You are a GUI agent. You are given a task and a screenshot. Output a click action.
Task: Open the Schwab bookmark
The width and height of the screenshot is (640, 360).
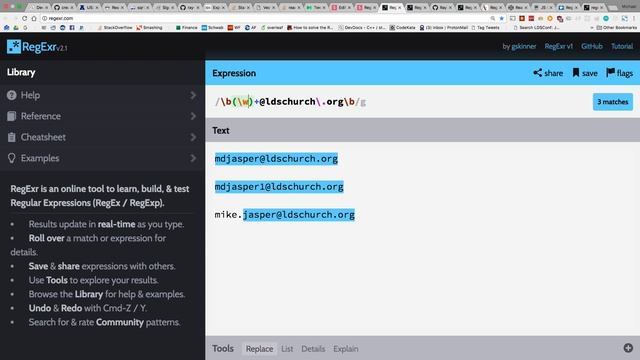[x=213, y=28]
